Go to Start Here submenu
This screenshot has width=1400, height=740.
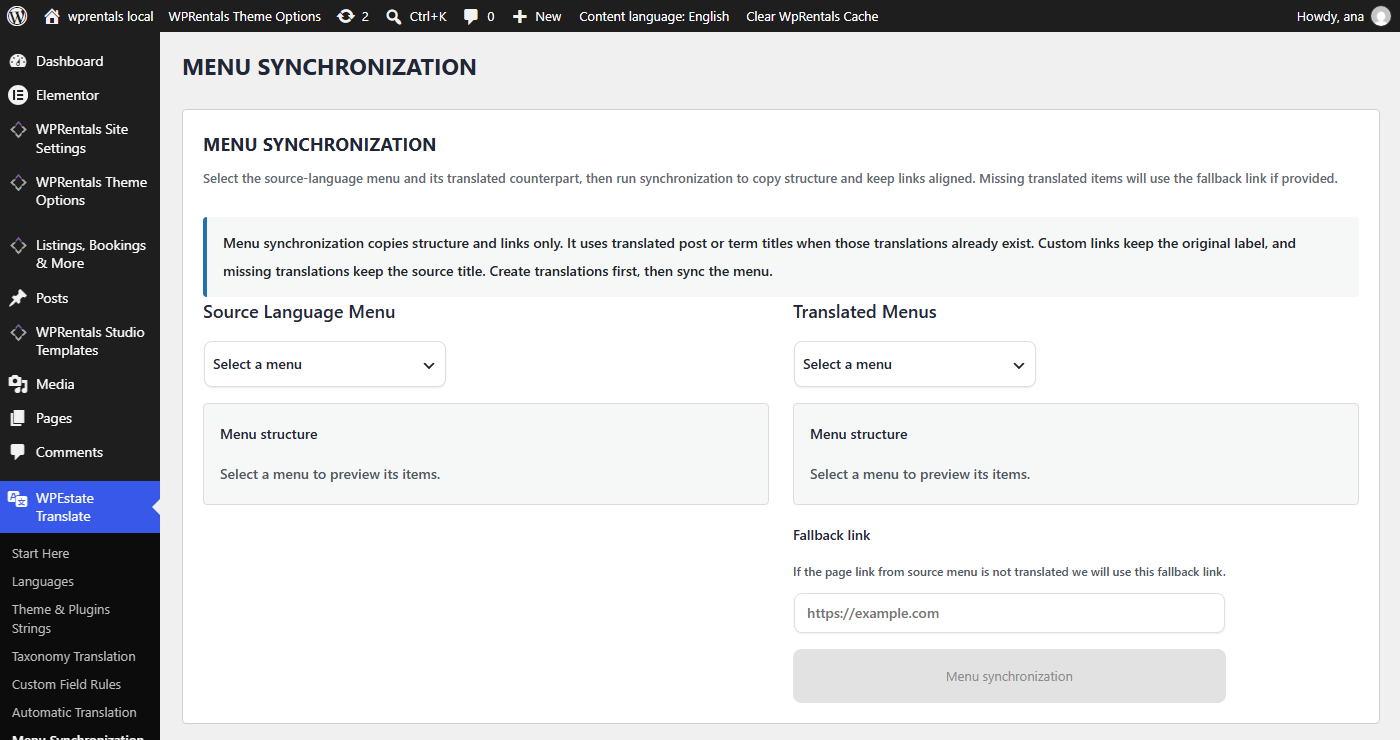pyautogui.click(x=41, y=553)
